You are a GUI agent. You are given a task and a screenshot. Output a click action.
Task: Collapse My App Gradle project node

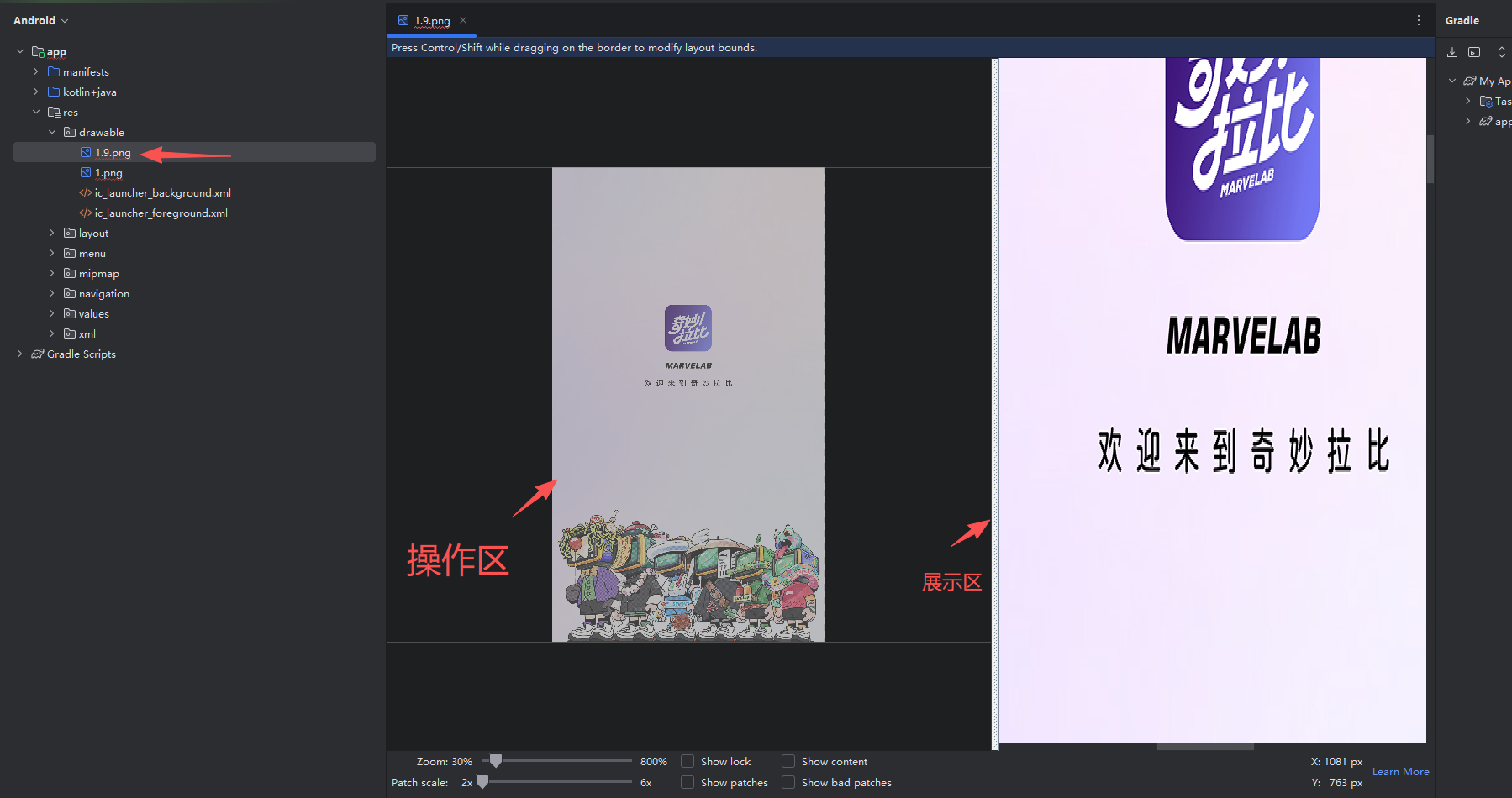tap(1452, 81)
